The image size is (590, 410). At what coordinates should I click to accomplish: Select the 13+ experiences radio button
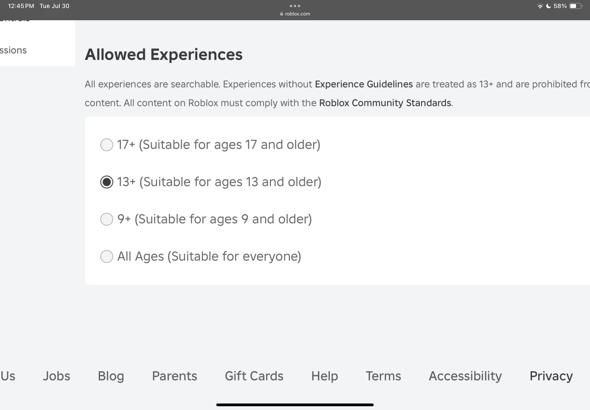coord(106,182)
